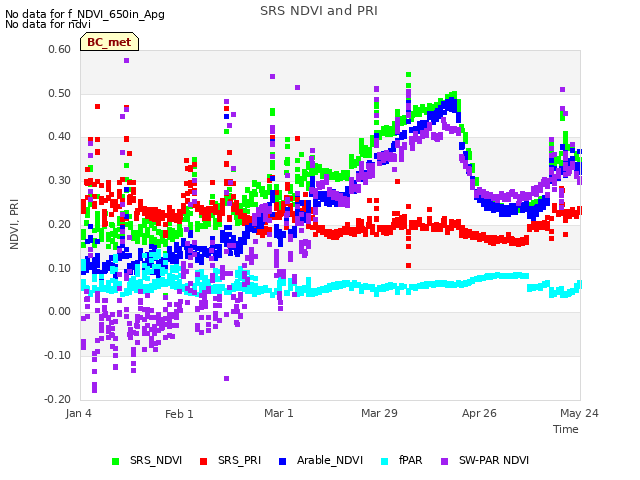The image size is (640, 480).
Task: Click the Jan 4 x-axis tick label
Action: [78, 413]
